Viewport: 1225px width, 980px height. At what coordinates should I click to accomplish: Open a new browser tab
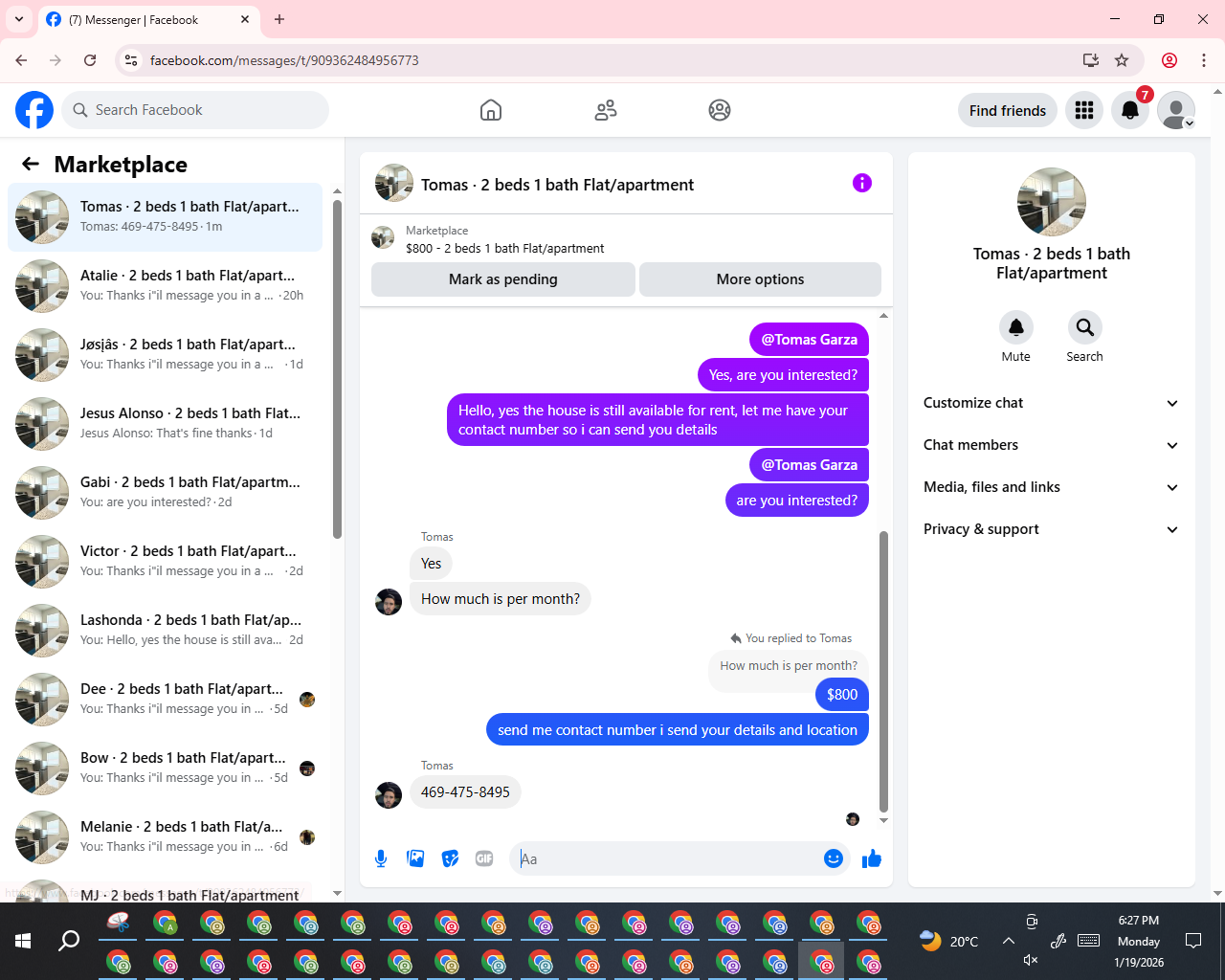279,19
